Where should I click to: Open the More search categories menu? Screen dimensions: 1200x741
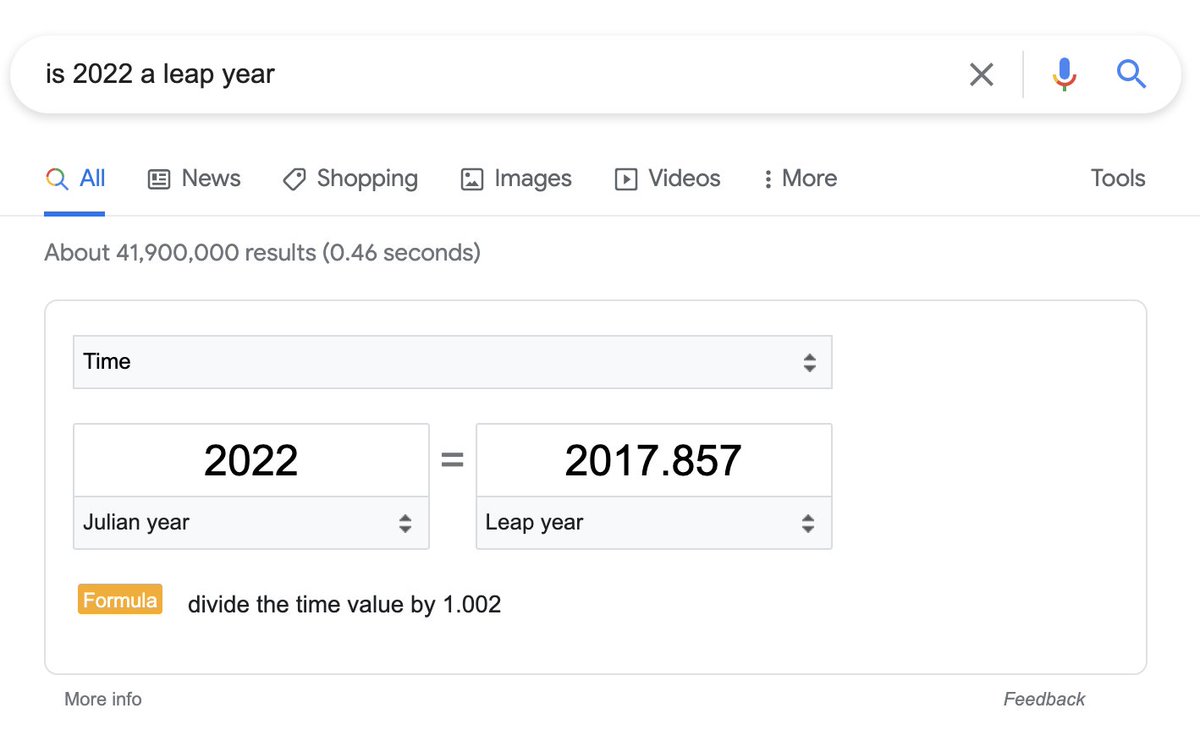pyautogui.click(x=800, y=179)
